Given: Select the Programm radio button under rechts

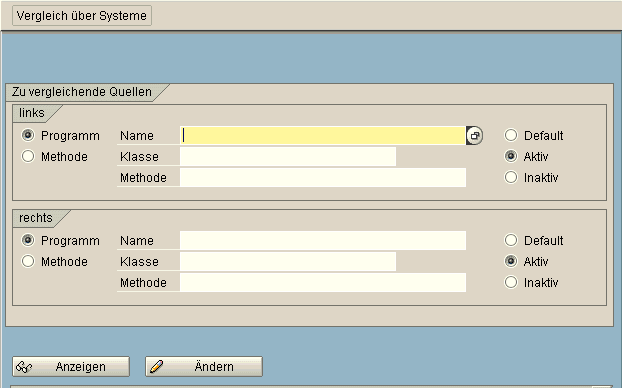Looking at the screenshot, I should coord(28,240).
